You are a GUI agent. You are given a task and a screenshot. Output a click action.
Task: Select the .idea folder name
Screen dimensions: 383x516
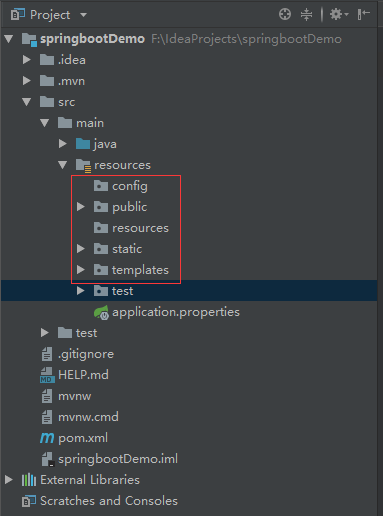click(x=72, y=60)
